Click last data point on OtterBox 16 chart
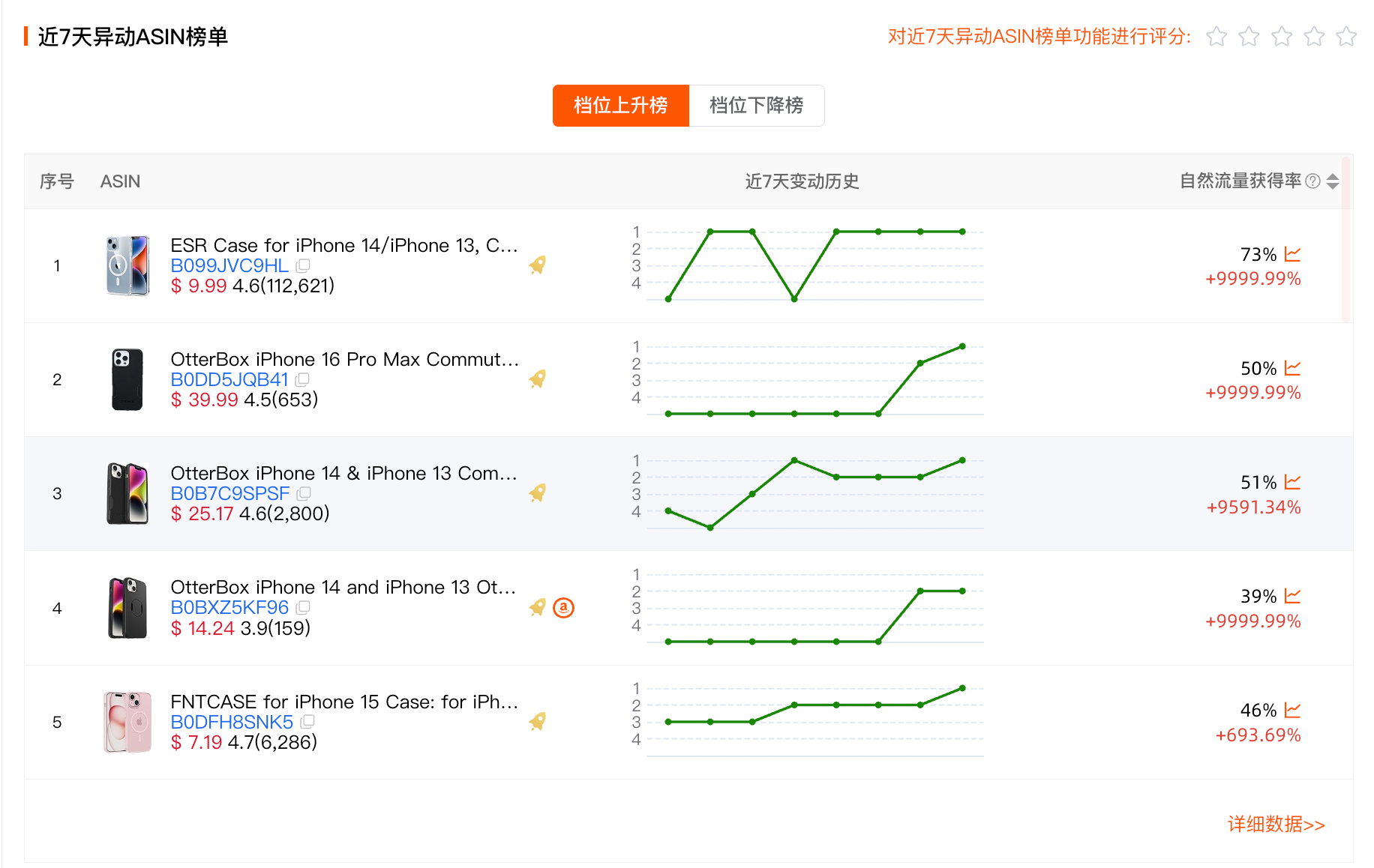This screenshot has height=868, width=1374. (962, 346)
